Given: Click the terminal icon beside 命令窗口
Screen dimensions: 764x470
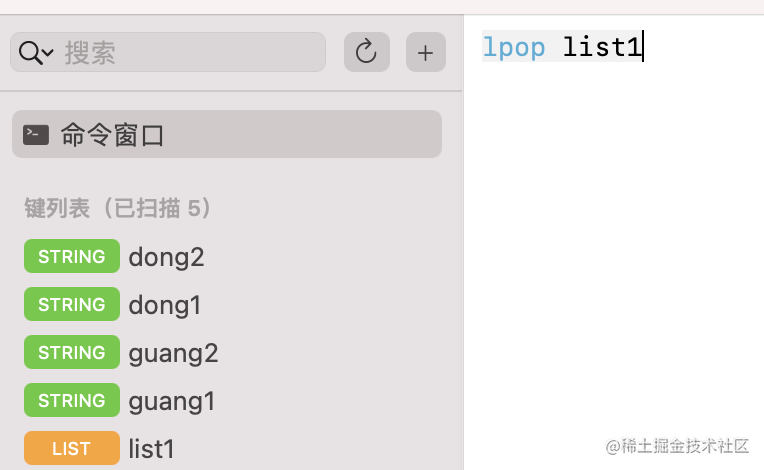Looking at the screenshot, I should pyautogui.click(x=36, y=134).
